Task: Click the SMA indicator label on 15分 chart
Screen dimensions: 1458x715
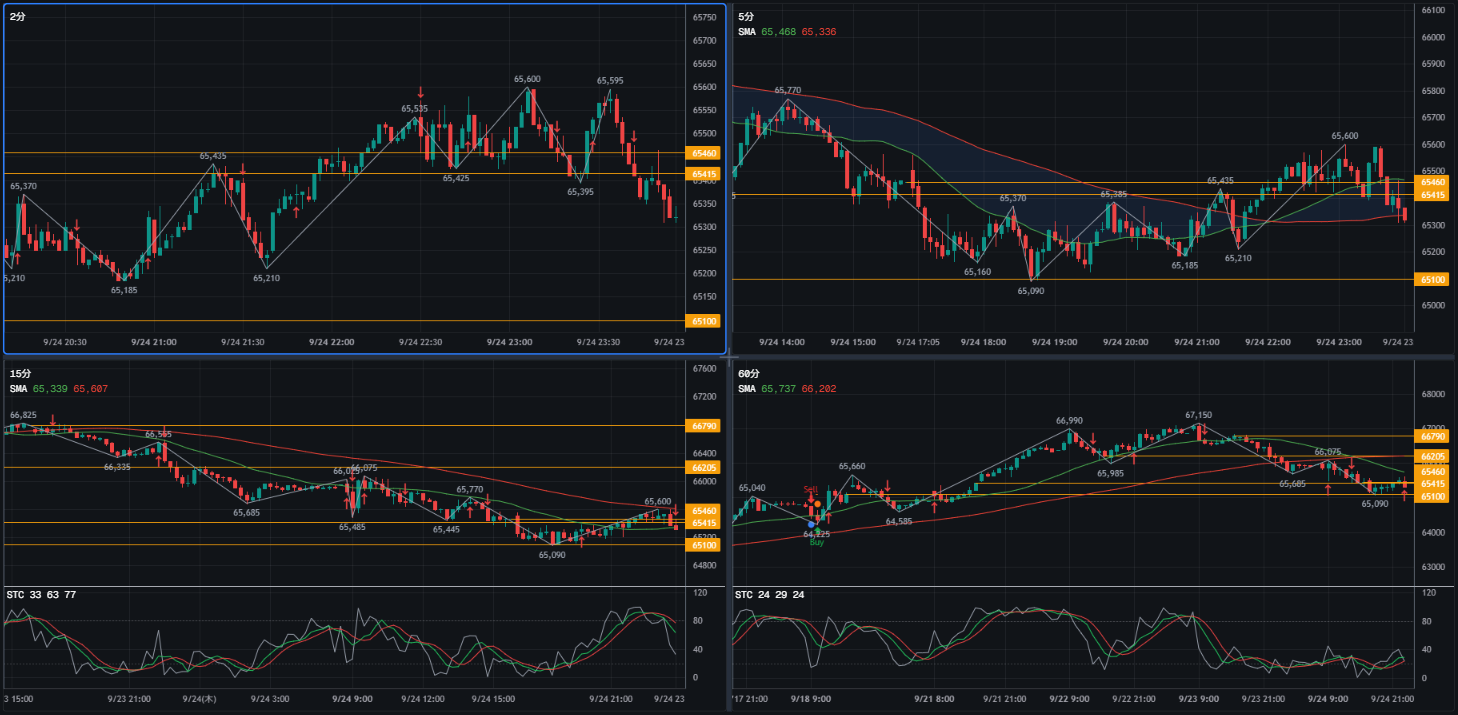Action: click(18, 387)
